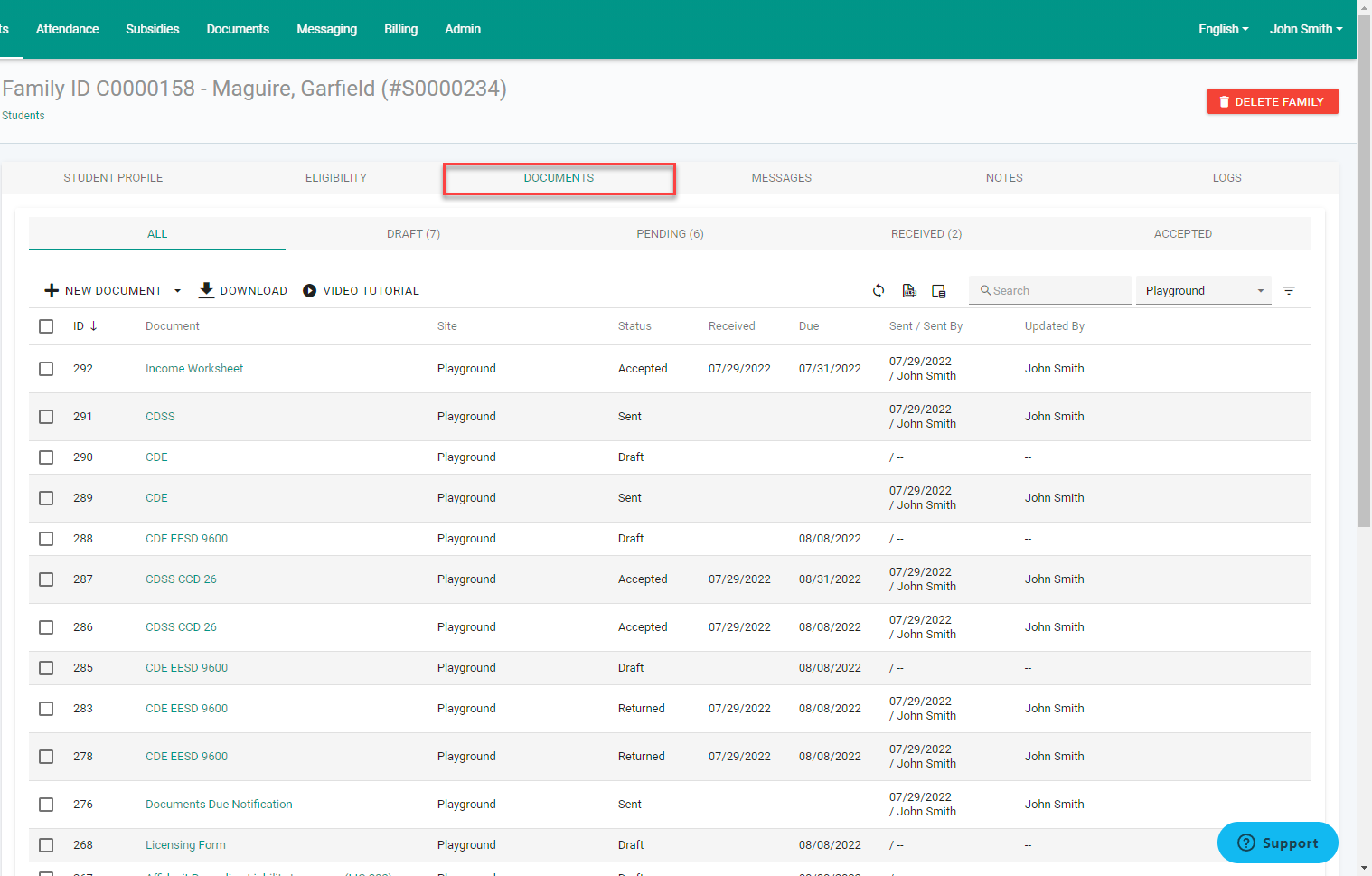Viewport: 1372px width, 876px height.
Task: Export documents to XLSX file icon
Action: click(x=909, y=291)
